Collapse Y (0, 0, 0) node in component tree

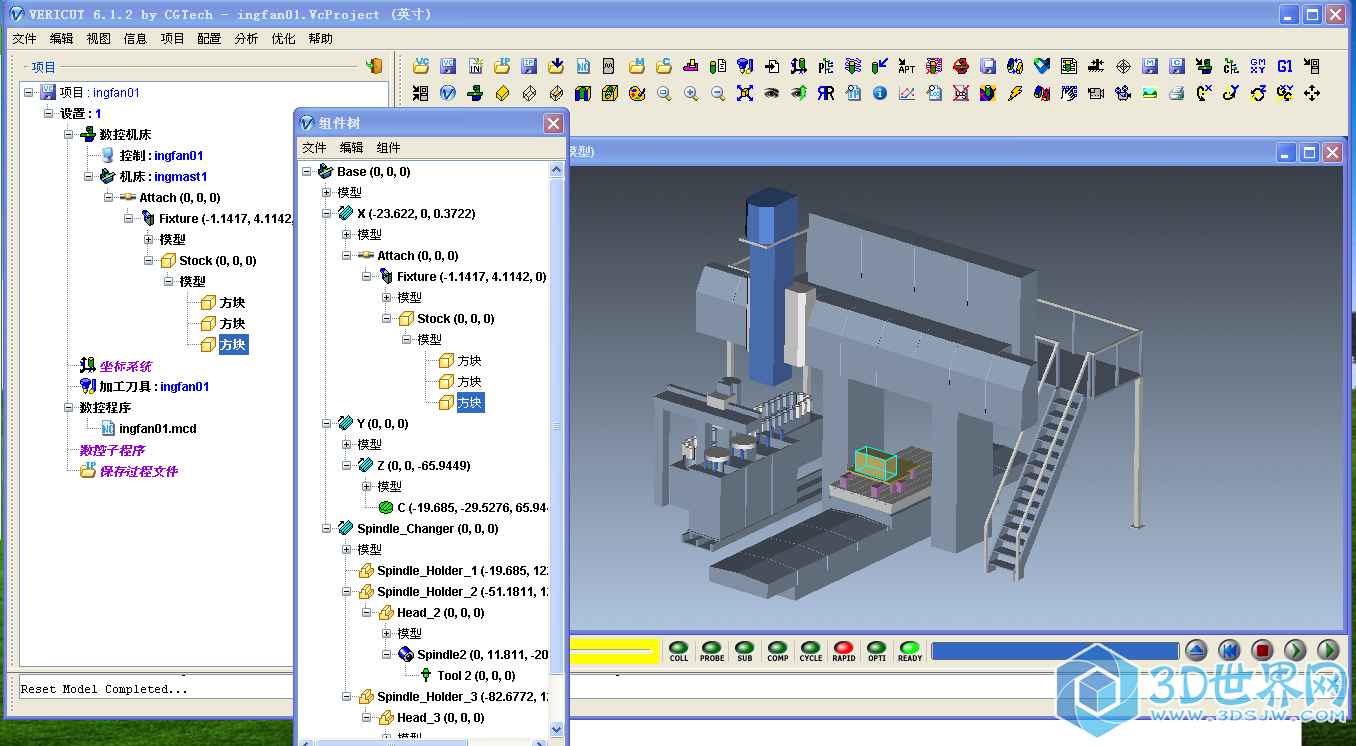(x=327, y=424)
